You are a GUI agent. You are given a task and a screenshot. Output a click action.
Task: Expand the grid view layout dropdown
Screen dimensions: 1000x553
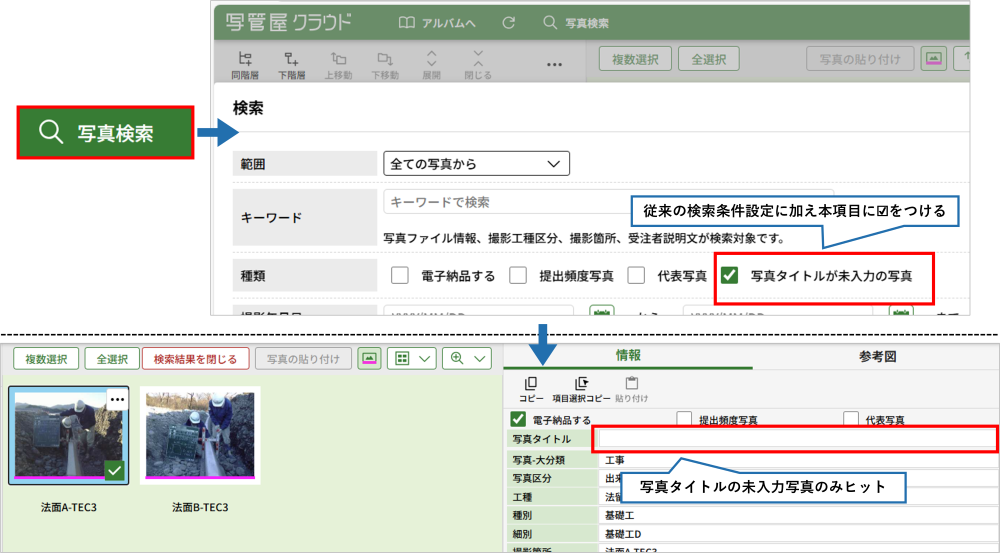click(x=411, y=359)
